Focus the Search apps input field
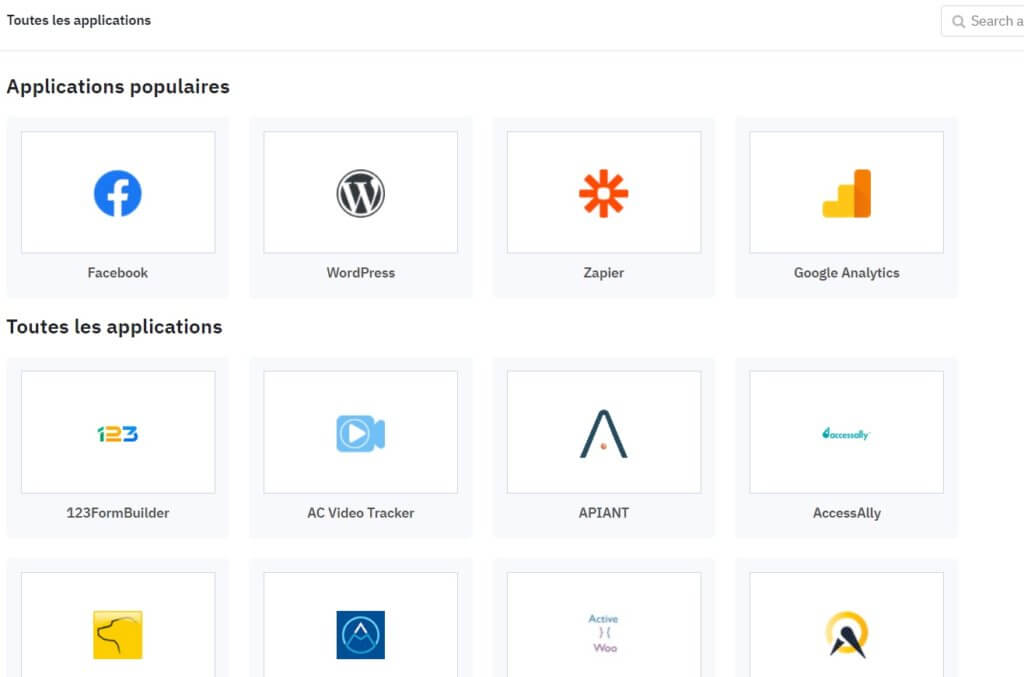This screenshot has height=677, width=1024. pos(983,21)
